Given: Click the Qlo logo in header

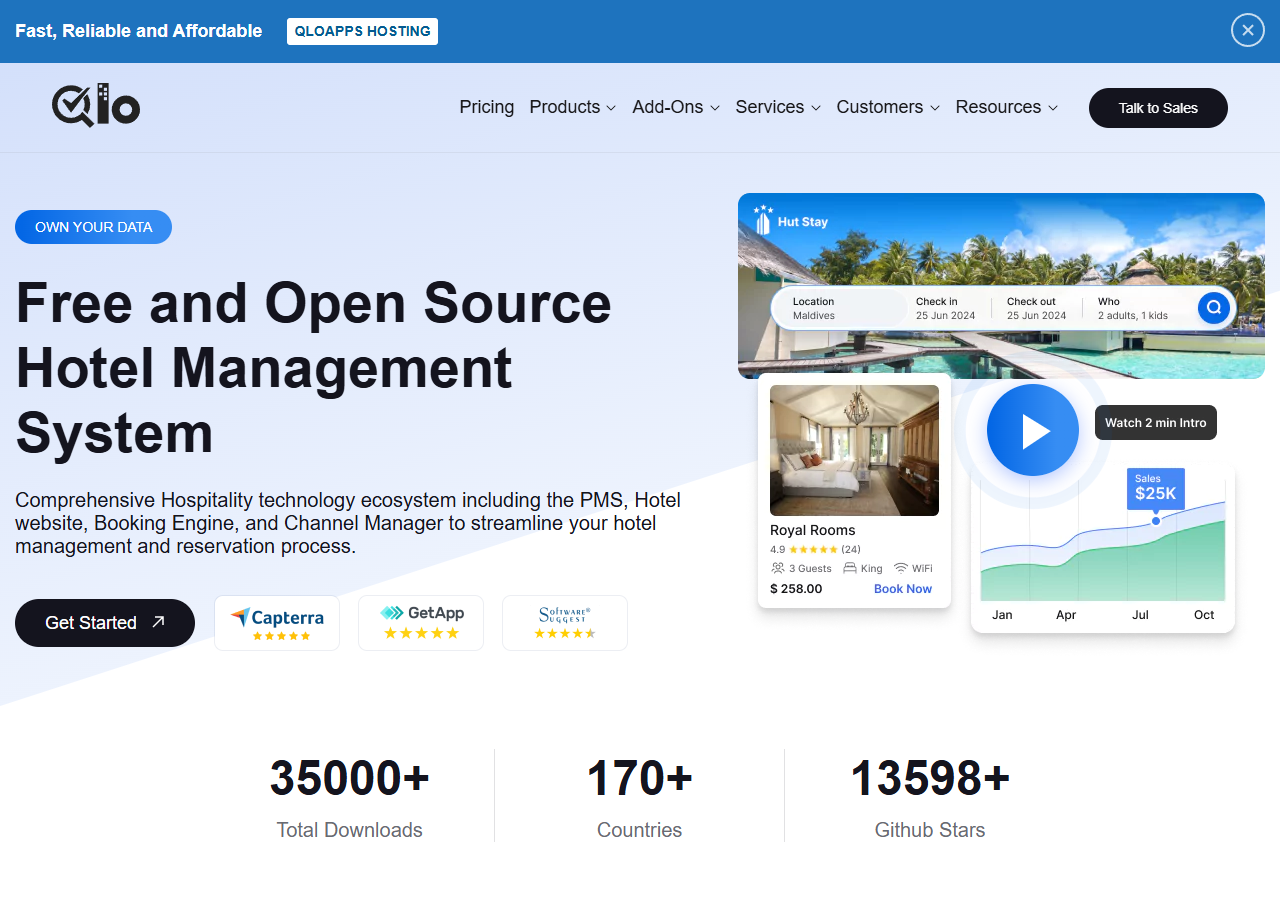Looking at the screenshot, I should 96,106.
